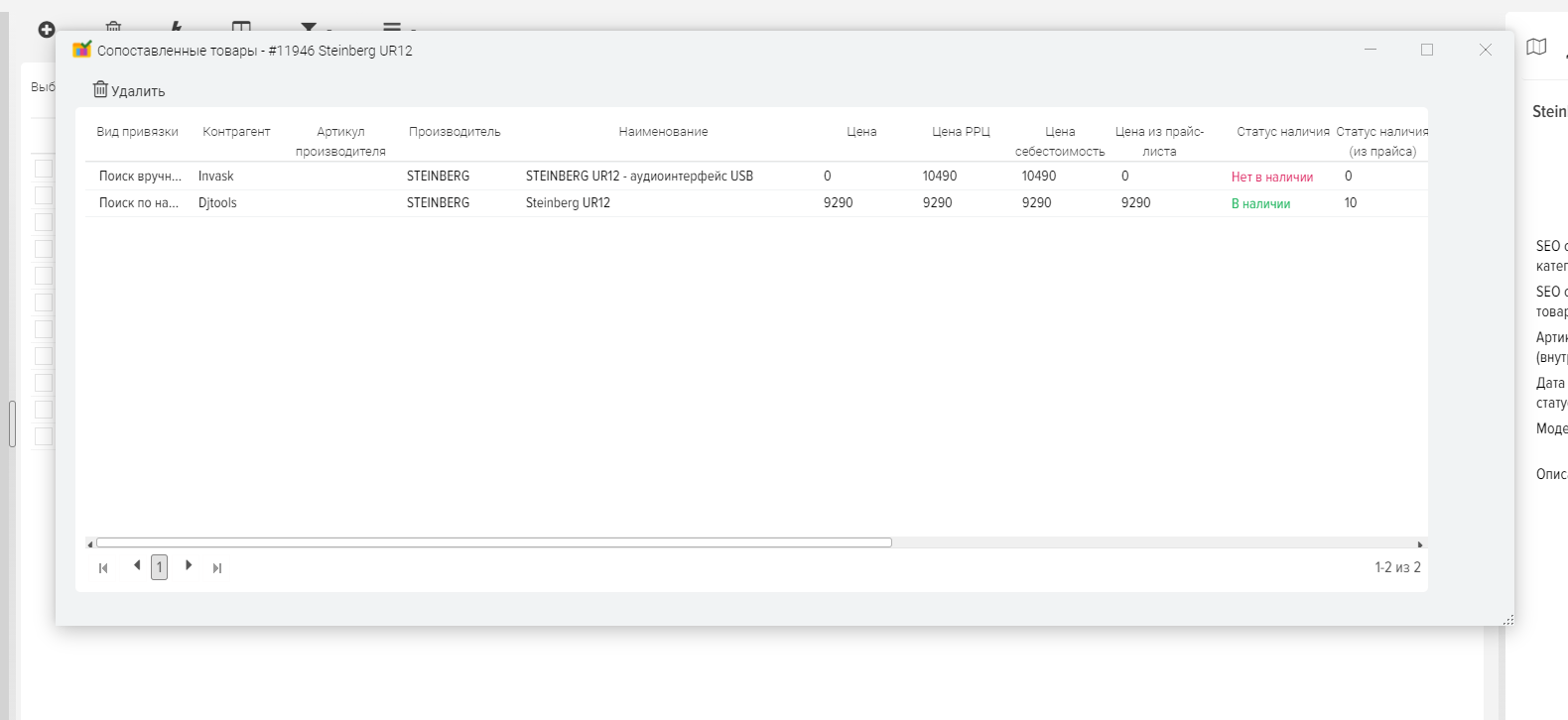The image size is (1568, 720).
Task: Go to the next page of the table
Action: pyautogui.click(x=189, y=565)
